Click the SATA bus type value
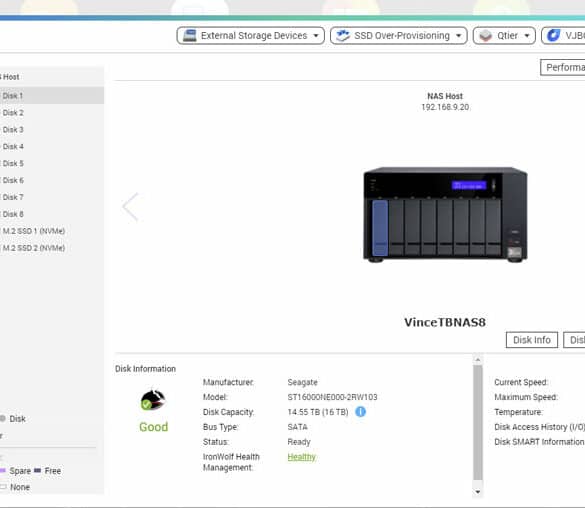 (297, 427)
